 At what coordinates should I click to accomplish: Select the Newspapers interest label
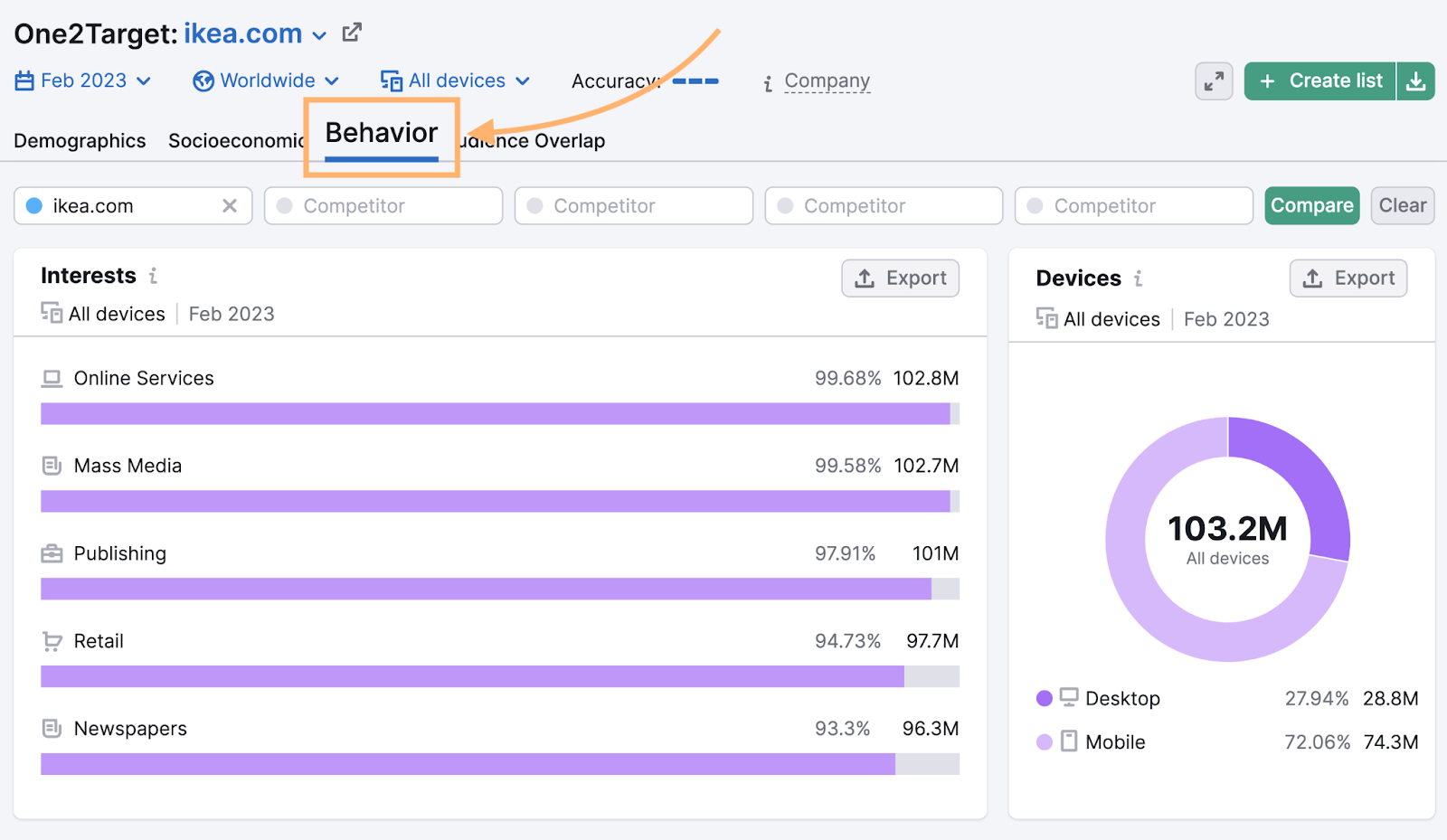(x=130, y=729)
